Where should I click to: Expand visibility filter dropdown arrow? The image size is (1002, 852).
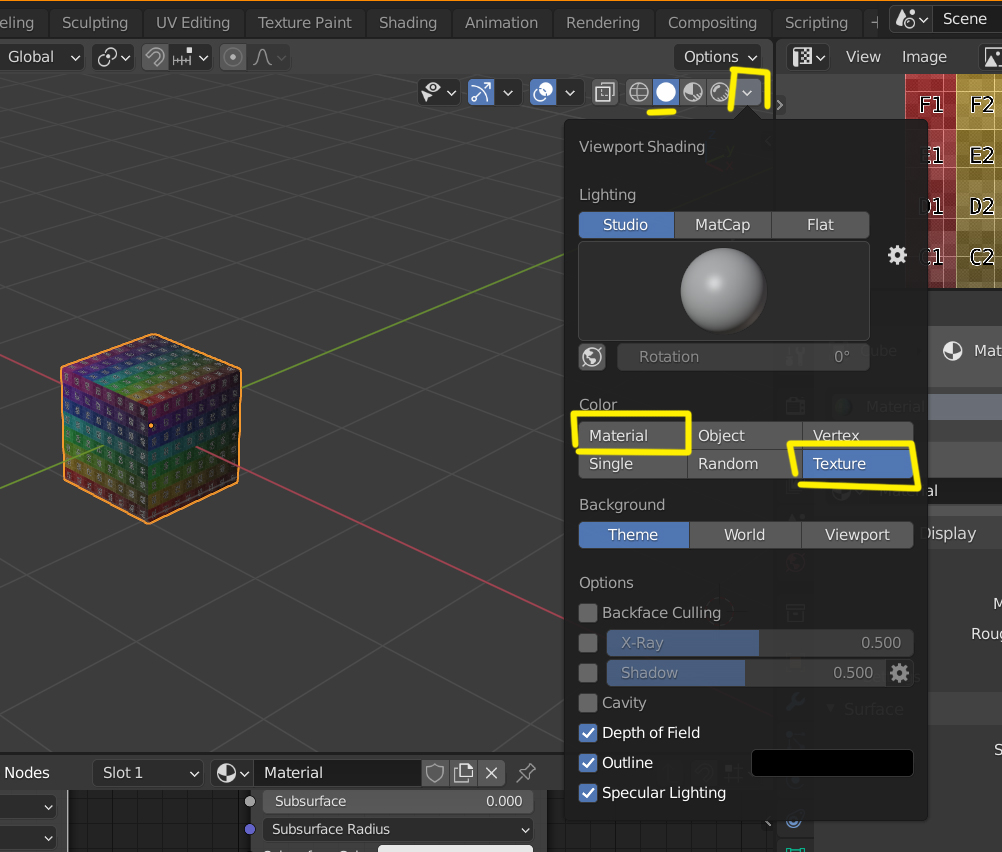[x=452, y=93]
